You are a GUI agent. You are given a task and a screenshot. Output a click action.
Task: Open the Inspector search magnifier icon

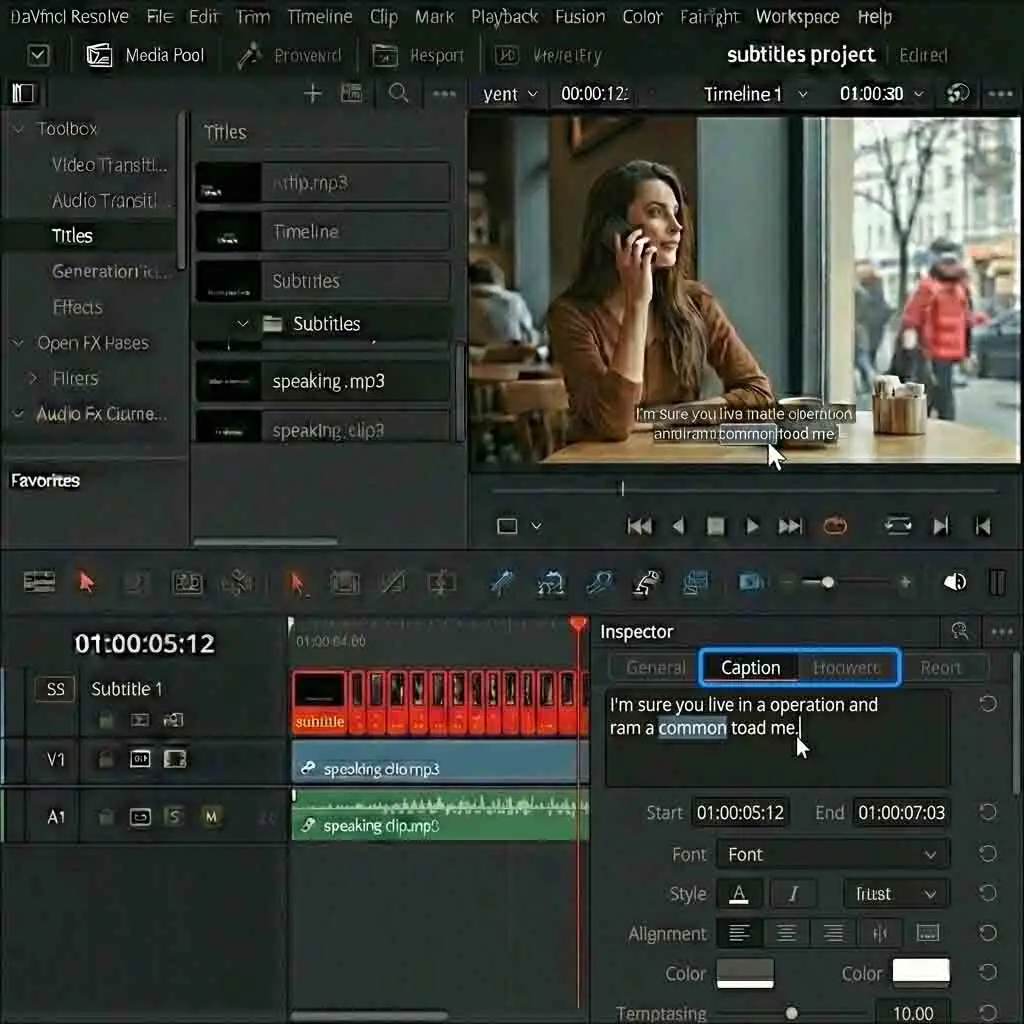point(959,632)
